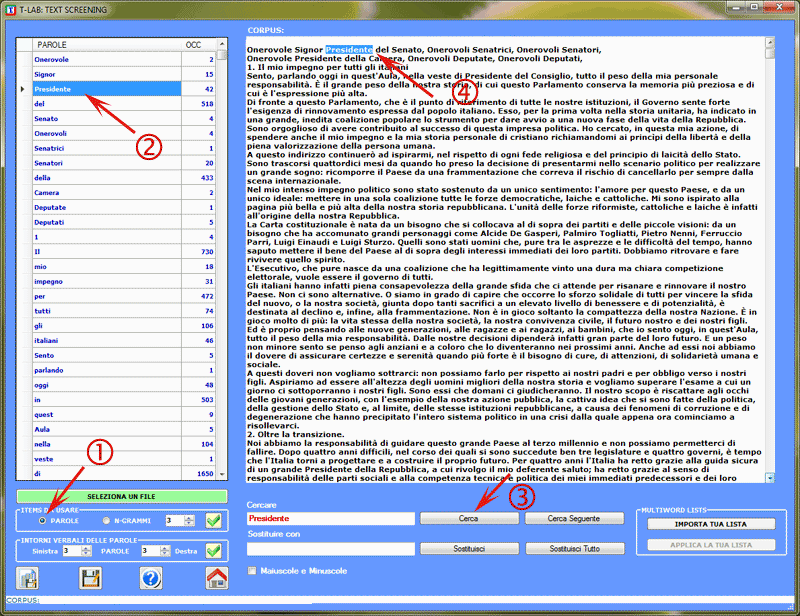
Task: Focus the Cercare search field
Action: pyautogui.click(x=331, y=519)
